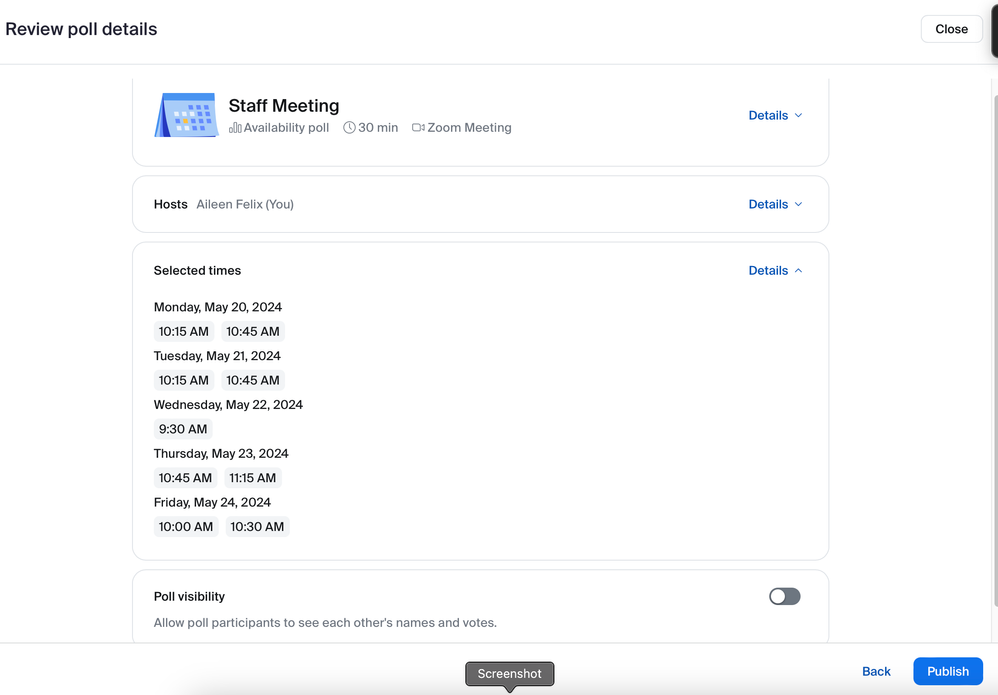The height and width of the screenshot is (695, 998).
Task: Expand the Hosts Details section
Action: 775,204
